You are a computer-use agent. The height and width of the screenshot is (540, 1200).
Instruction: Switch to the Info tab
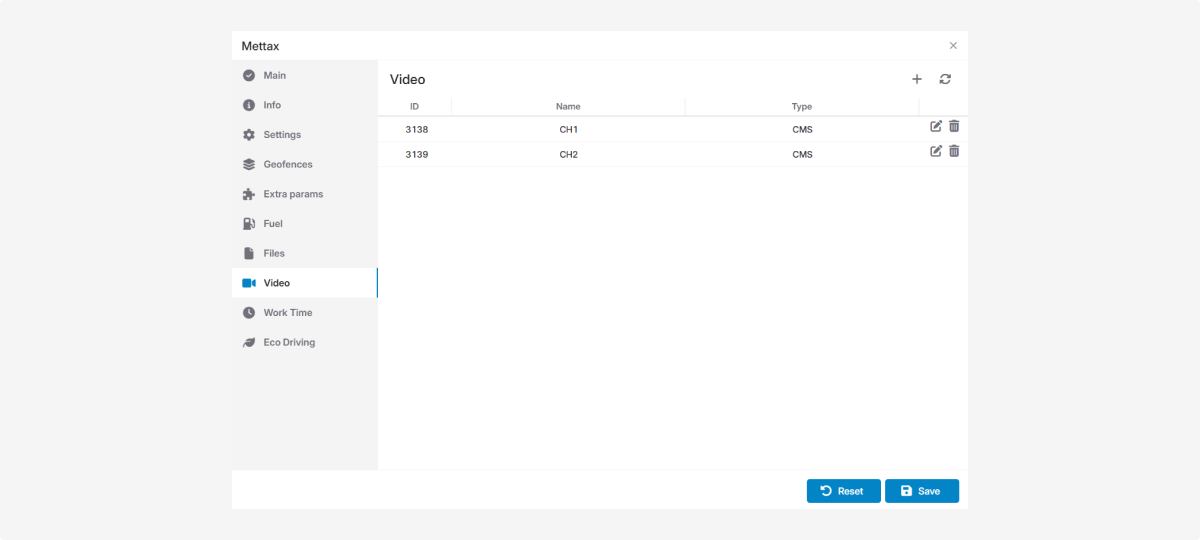[272, 105]
